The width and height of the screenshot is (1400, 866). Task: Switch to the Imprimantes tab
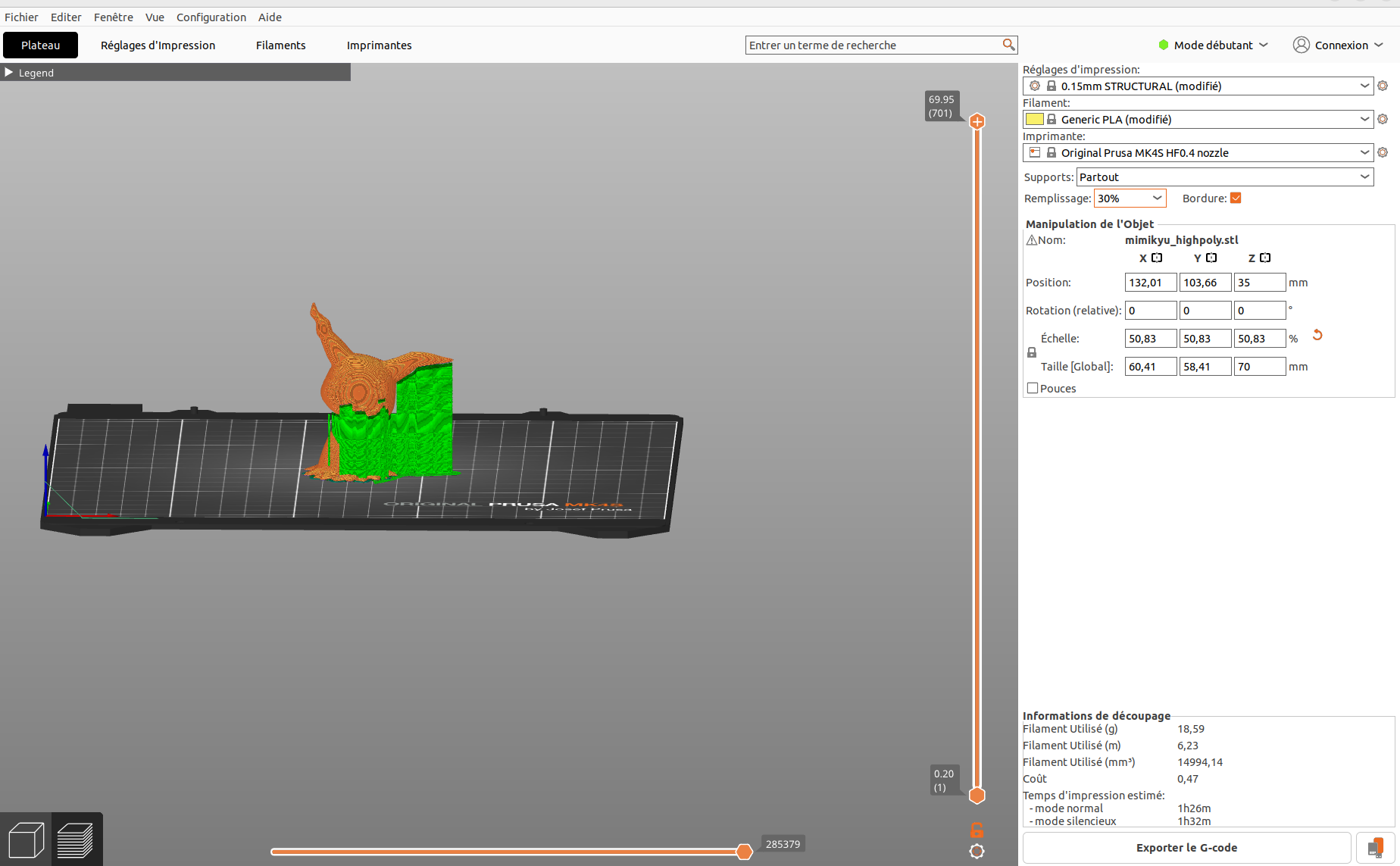point(379,45)
